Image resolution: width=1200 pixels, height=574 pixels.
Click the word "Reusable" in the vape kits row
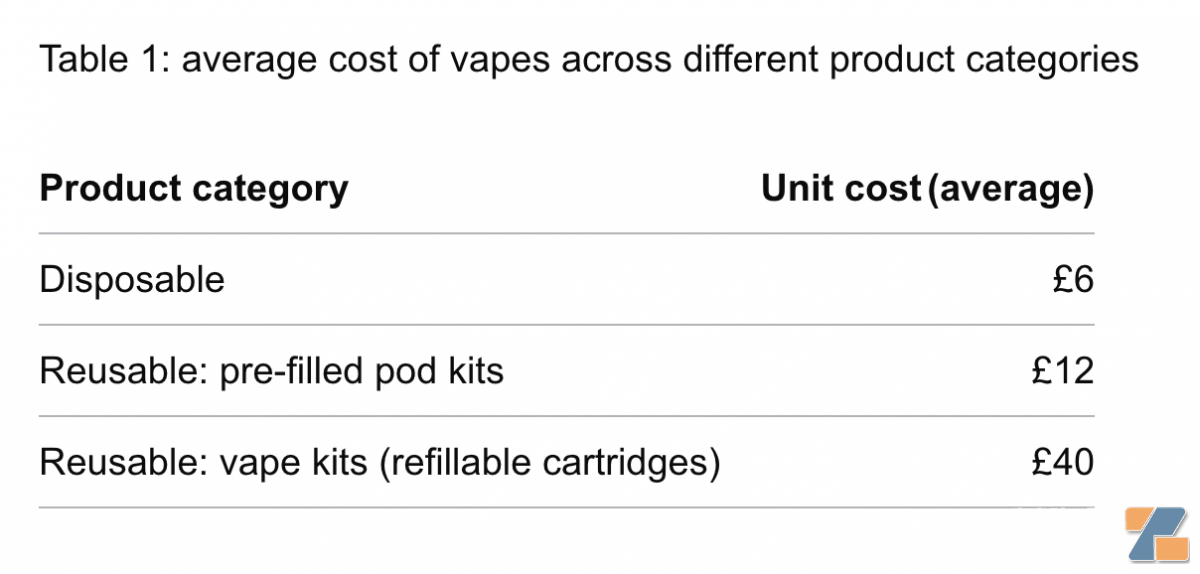(x=114, y=463)
